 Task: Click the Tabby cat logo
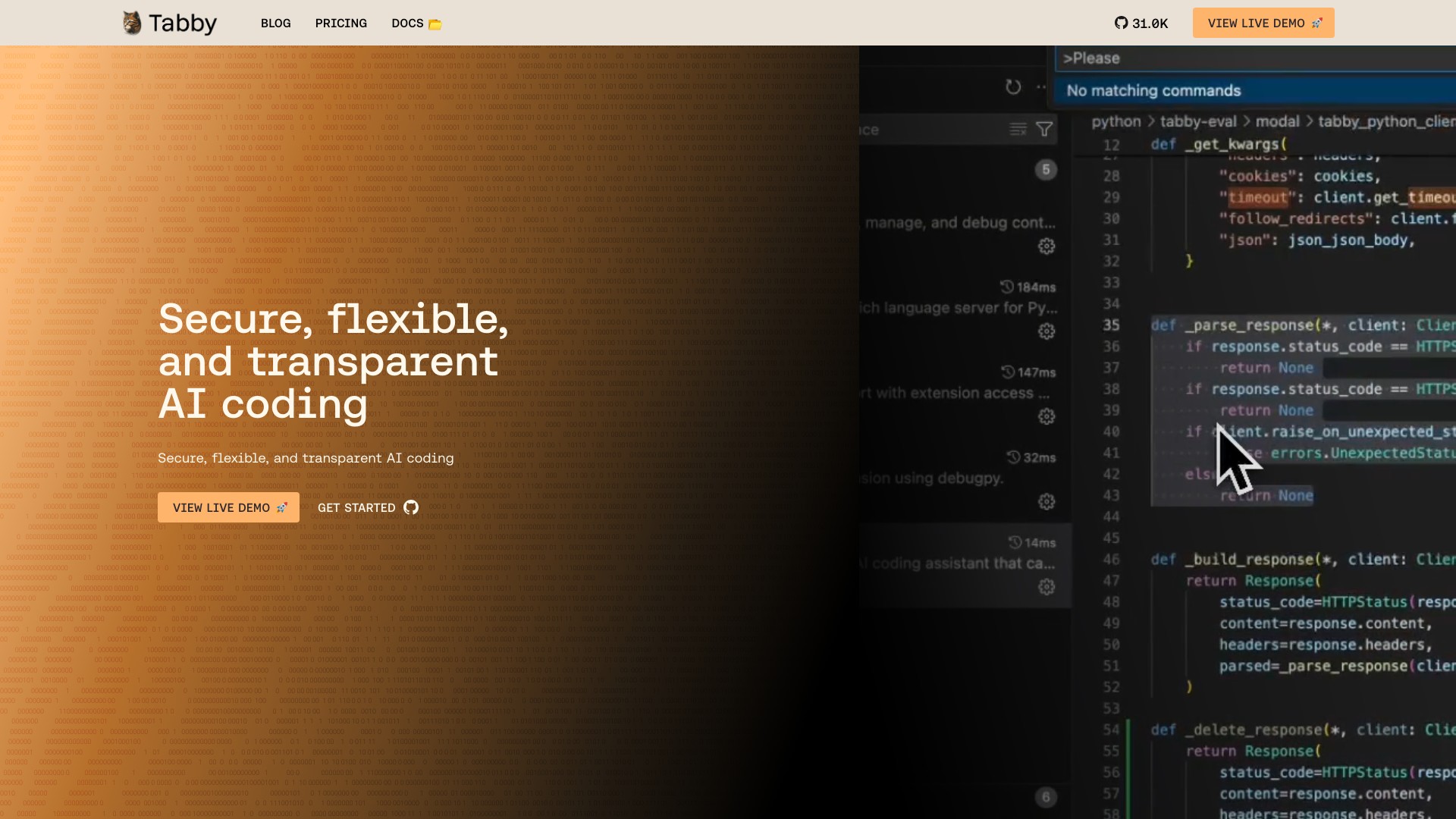[x=132, y=23]
